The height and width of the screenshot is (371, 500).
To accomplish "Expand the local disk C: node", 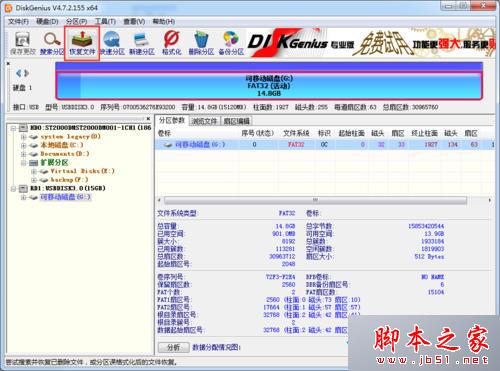I will 23,145.
